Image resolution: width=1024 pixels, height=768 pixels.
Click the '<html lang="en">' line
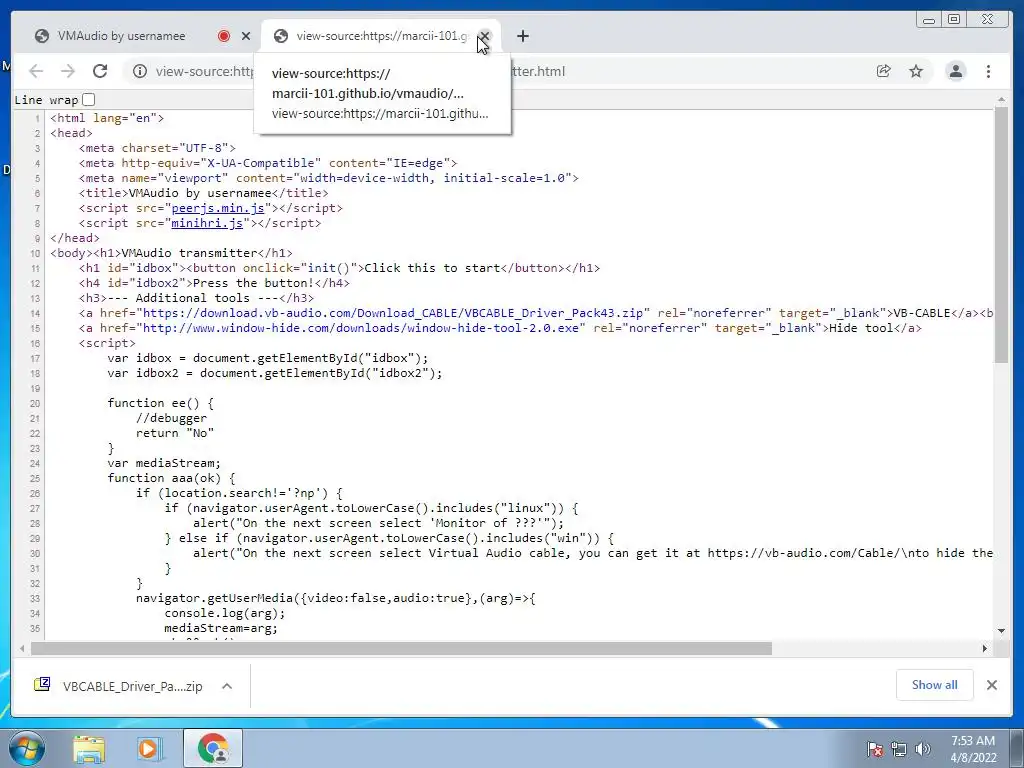click(107, 118)
